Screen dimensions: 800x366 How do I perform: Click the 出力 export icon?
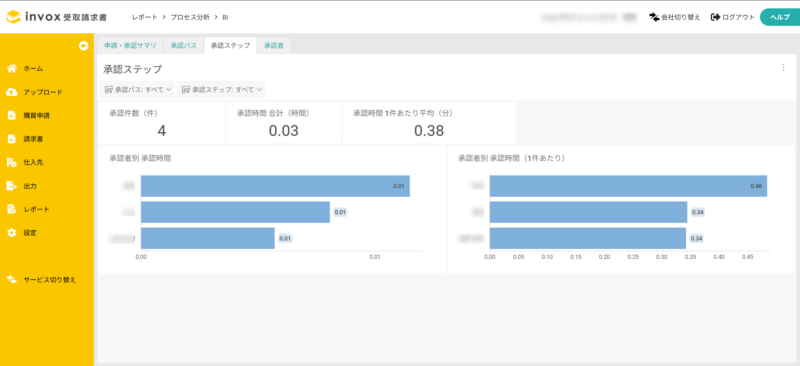pos(12,186)
